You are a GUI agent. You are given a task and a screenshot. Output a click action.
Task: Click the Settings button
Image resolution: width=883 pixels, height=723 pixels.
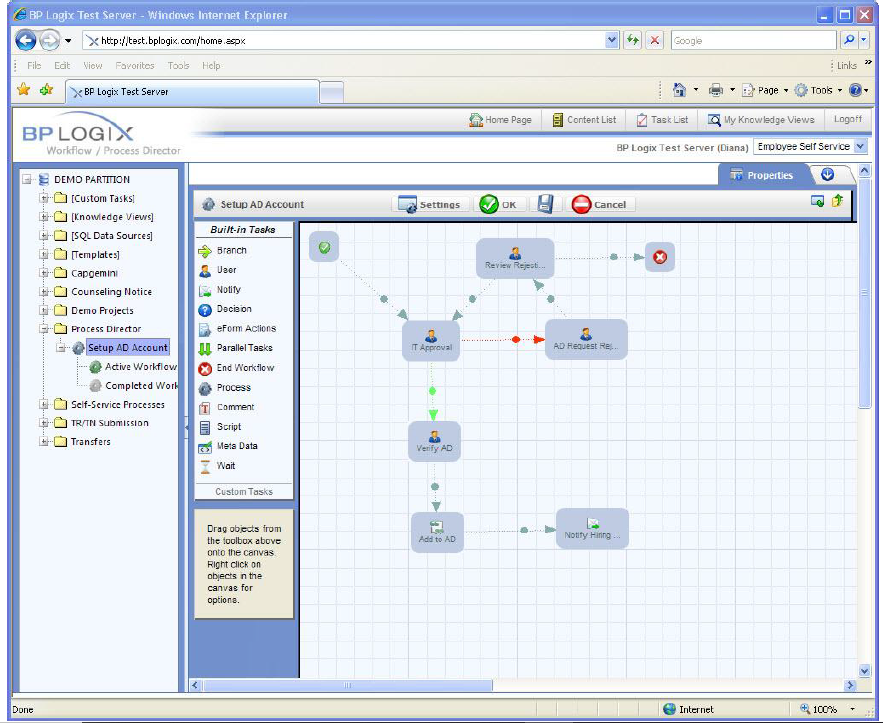pyautogui.click(x=429, y=204)
